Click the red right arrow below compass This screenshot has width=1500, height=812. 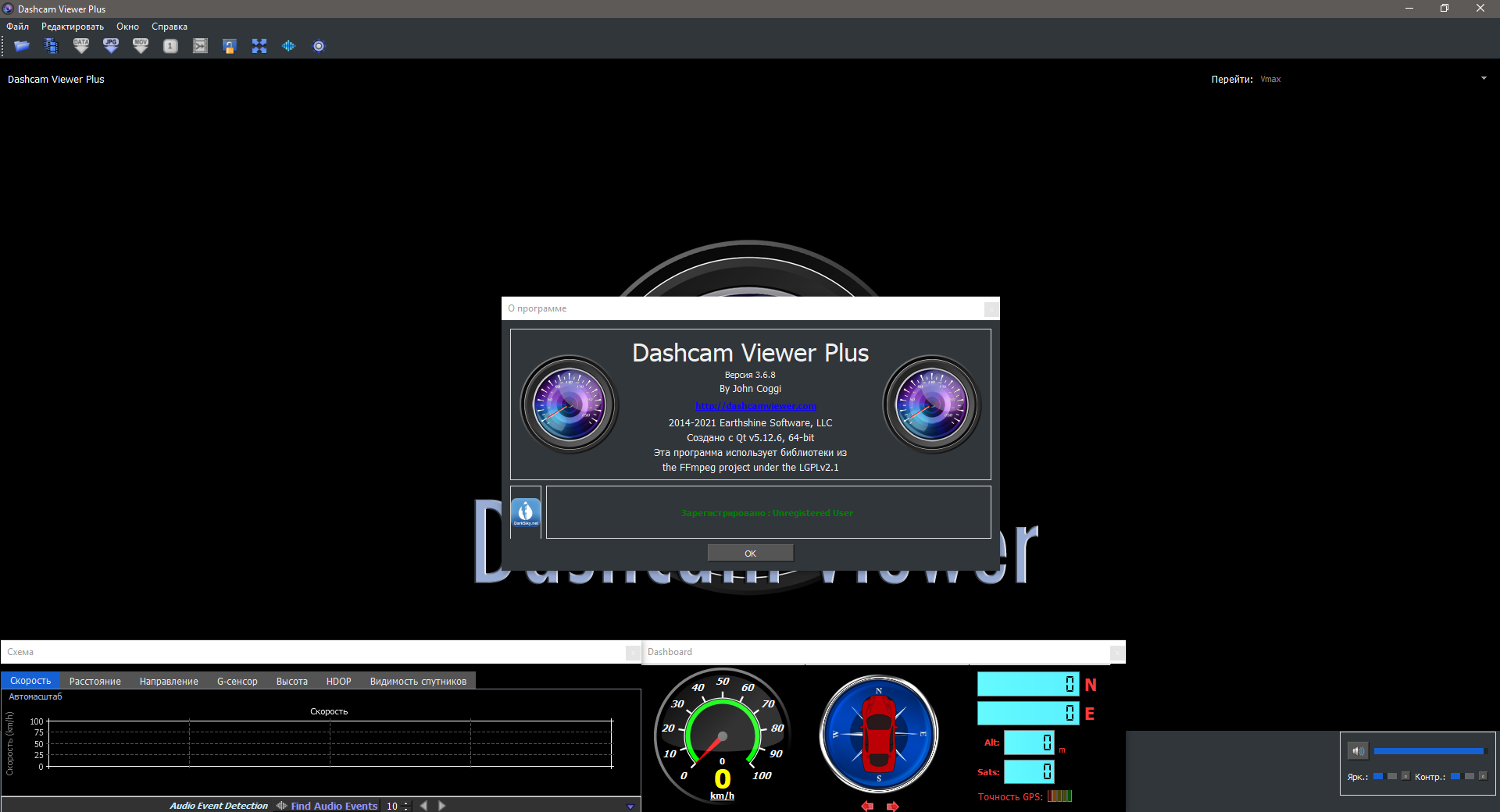[x=892, y=806]
